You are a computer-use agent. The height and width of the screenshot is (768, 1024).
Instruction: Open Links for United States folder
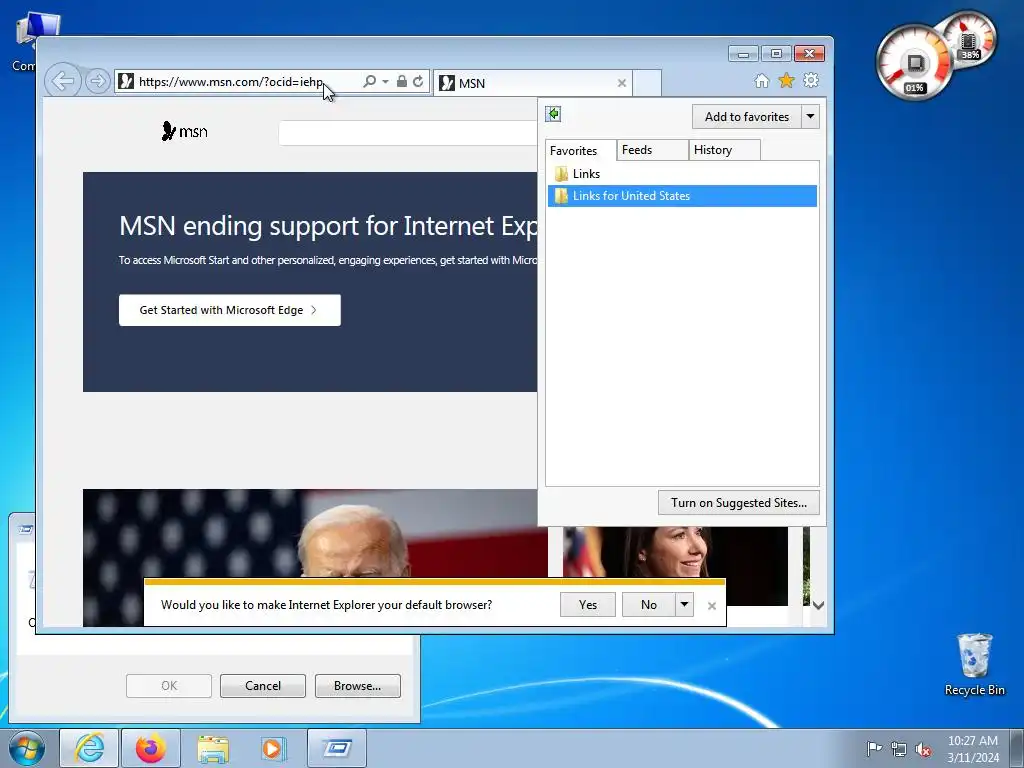click(x=682, y=196)
